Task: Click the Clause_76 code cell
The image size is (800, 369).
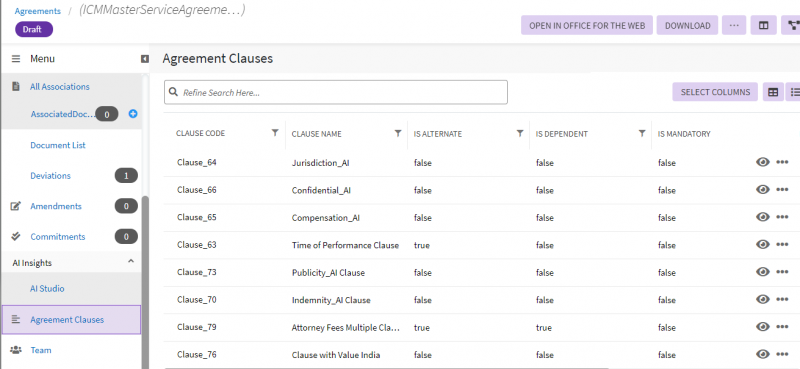Action: (x=197, y=354)
